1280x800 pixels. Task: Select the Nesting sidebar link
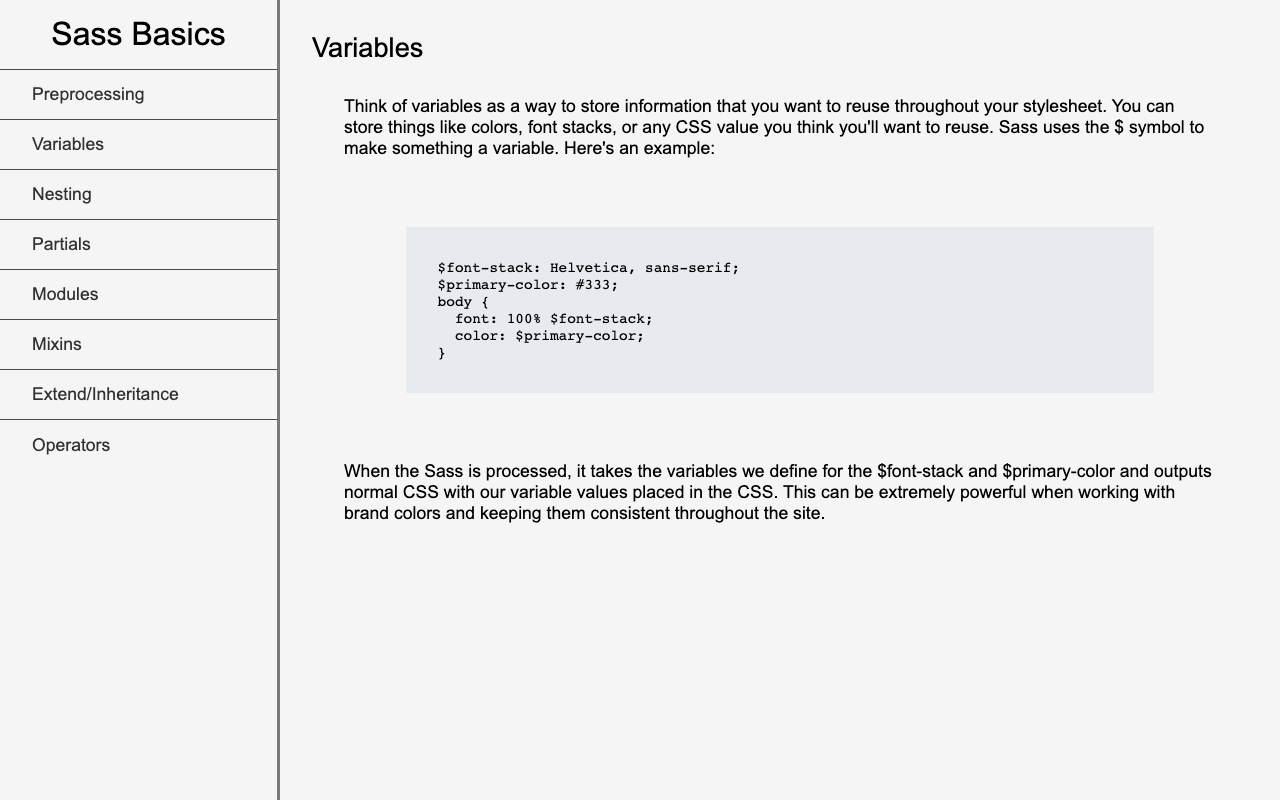pyautogui.click(x=62, y=194)
